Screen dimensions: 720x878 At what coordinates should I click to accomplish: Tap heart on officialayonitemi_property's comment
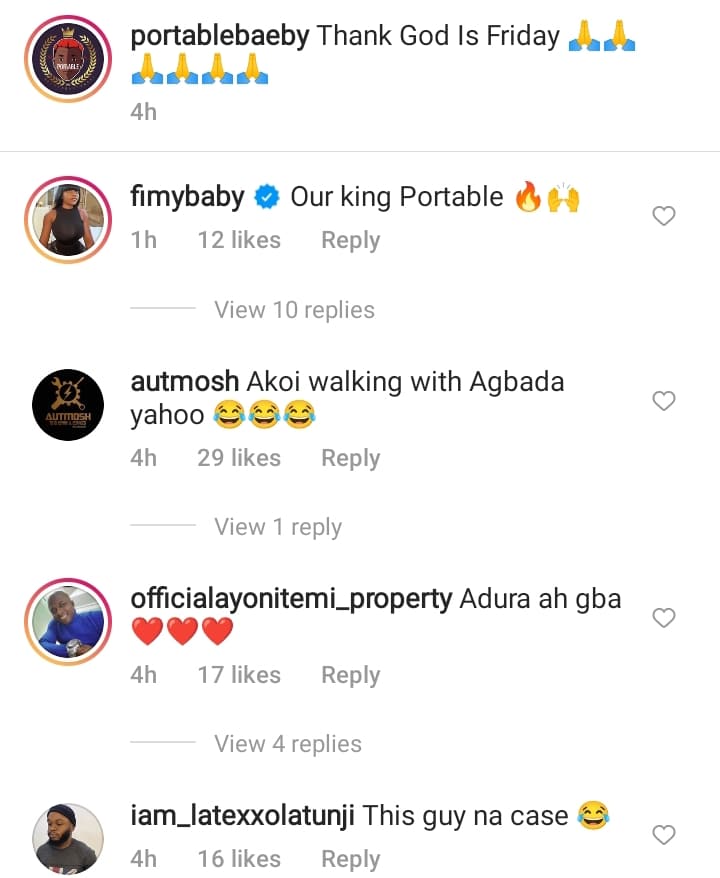pos(664,618)
